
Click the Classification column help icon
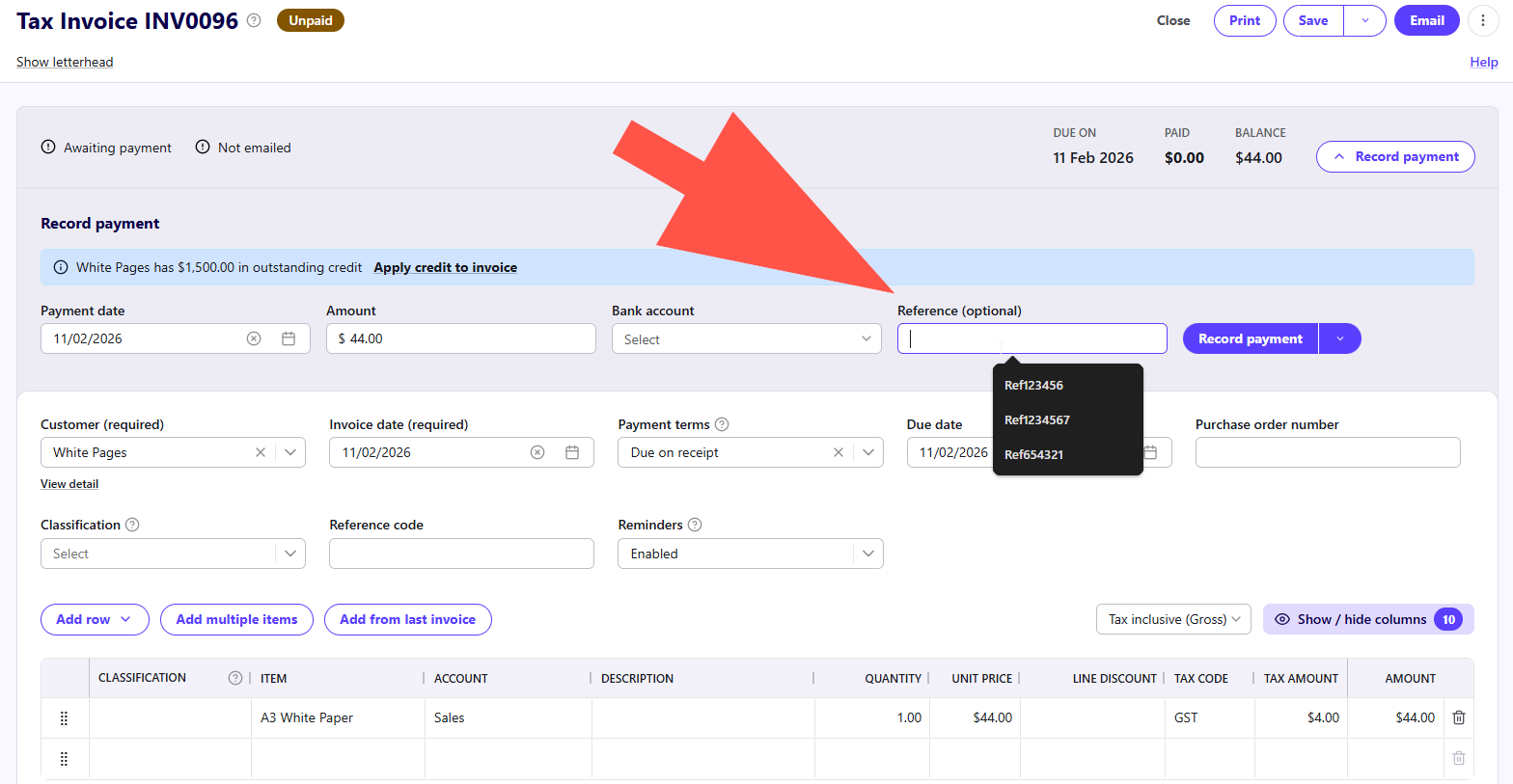234,678
